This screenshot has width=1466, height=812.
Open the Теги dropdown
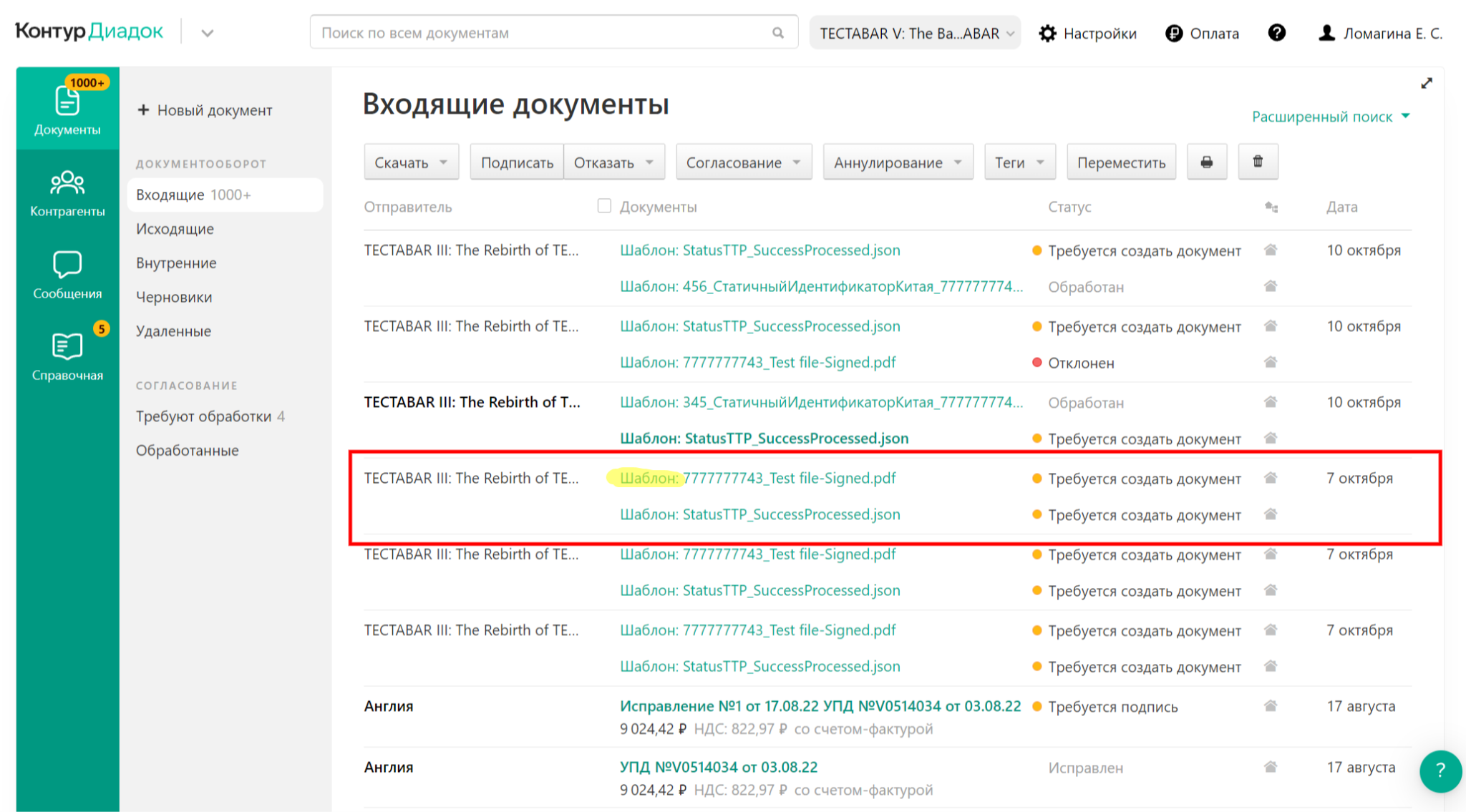[x=1019, y=162]
